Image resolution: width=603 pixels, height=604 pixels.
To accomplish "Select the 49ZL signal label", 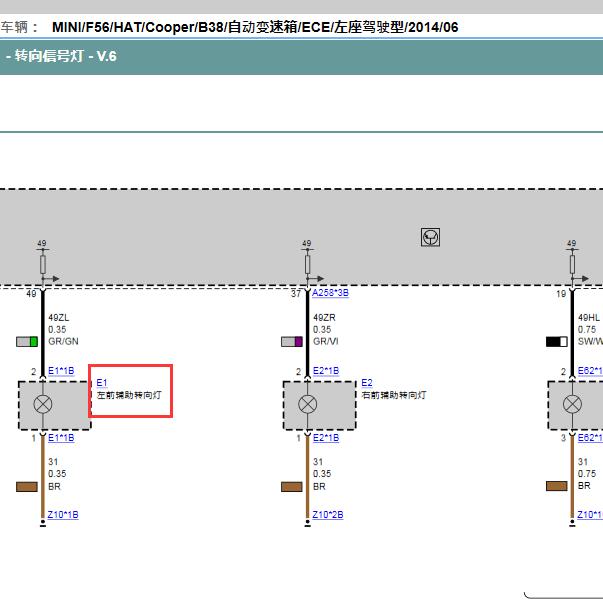I will tap(59, 318).
